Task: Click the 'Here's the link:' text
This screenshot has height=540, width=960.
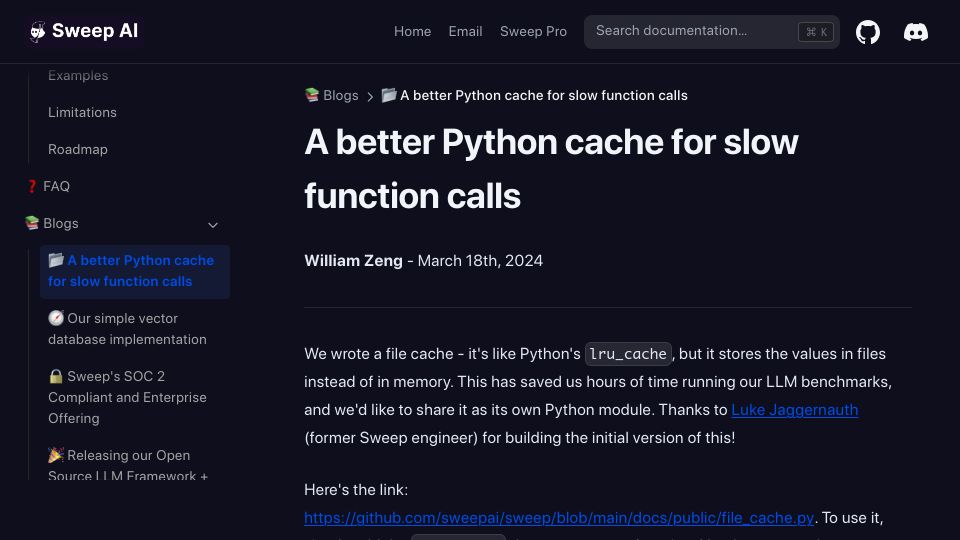Action: [x=356, y=490]
